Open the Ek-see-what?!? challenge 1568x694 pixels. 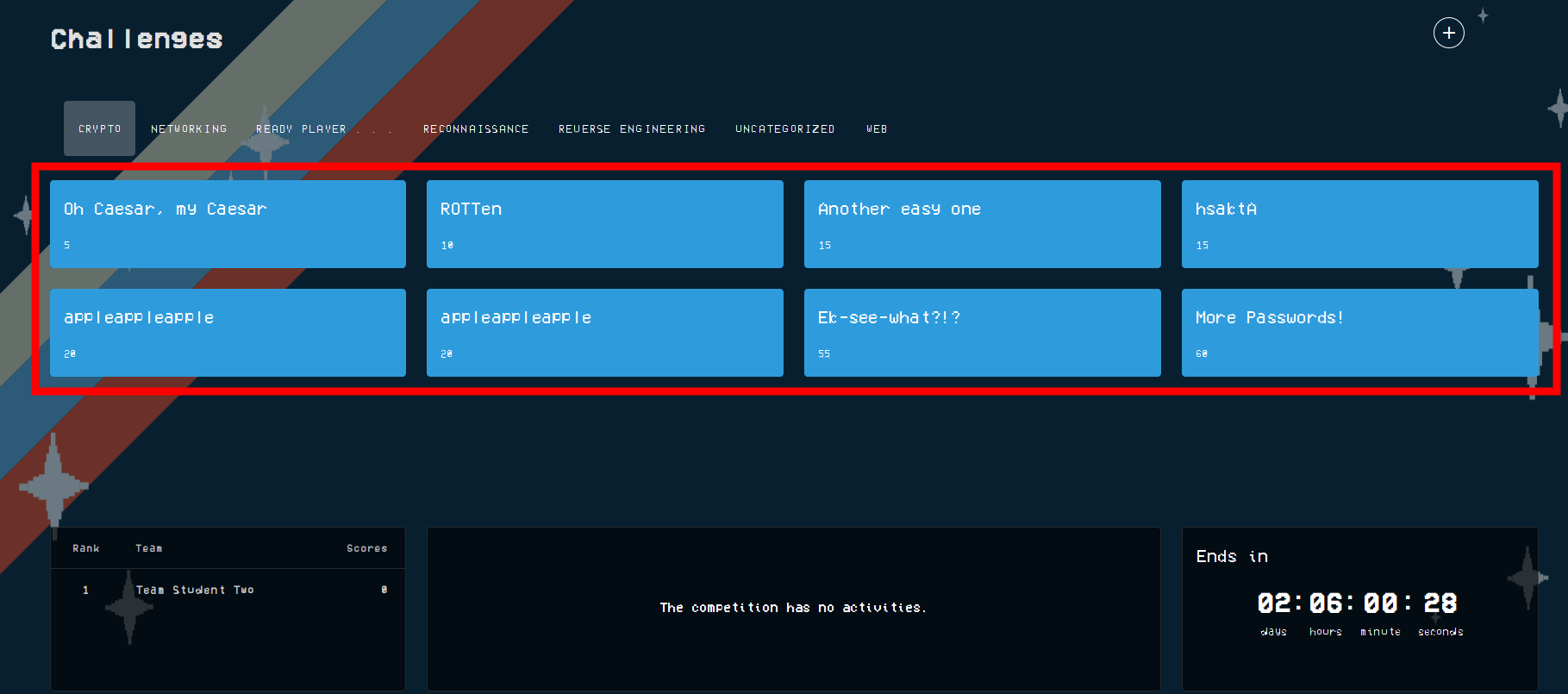[983, 333]
